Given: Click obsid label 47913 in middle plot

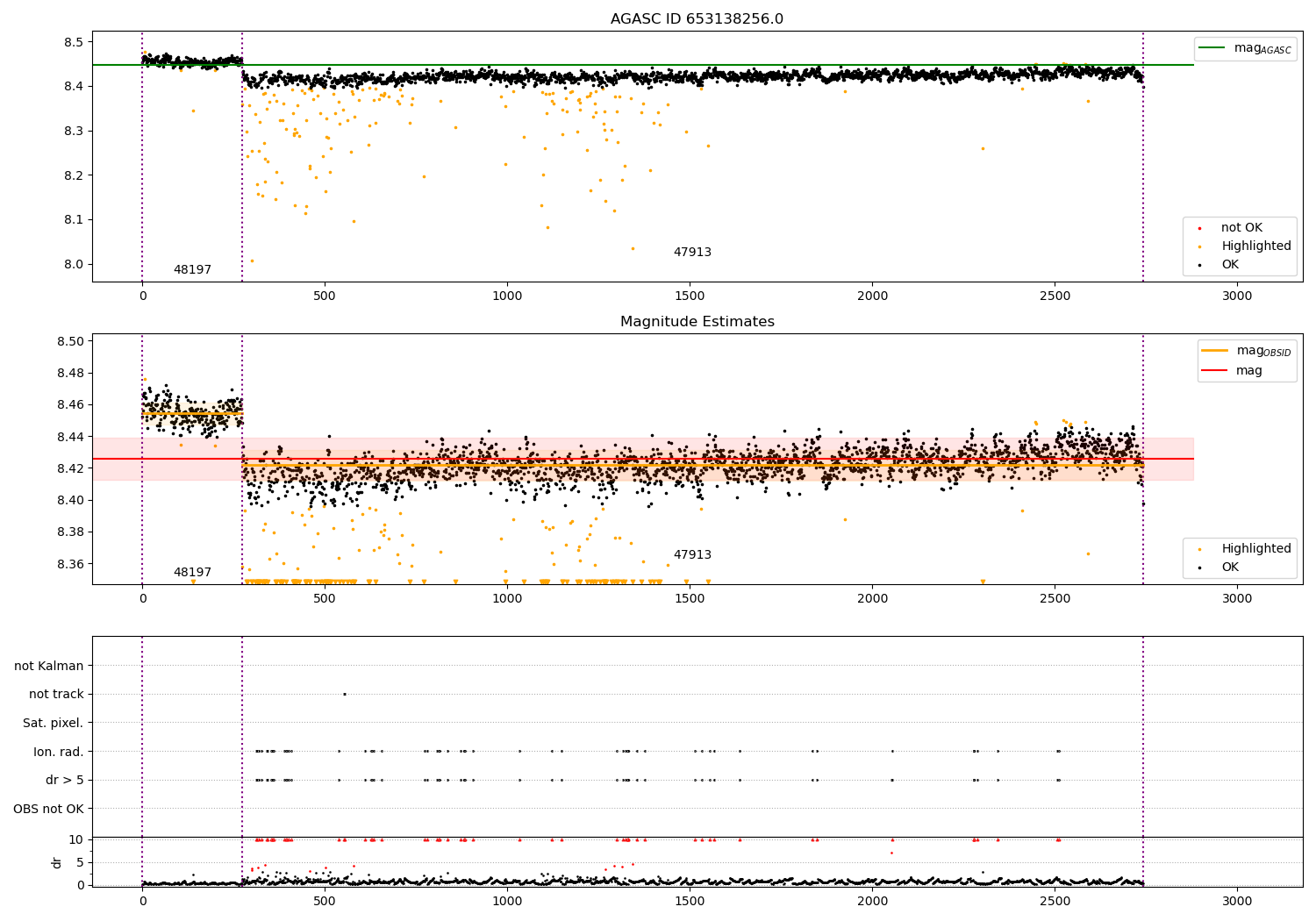Looking at the screenshot, I should (692, 555).
